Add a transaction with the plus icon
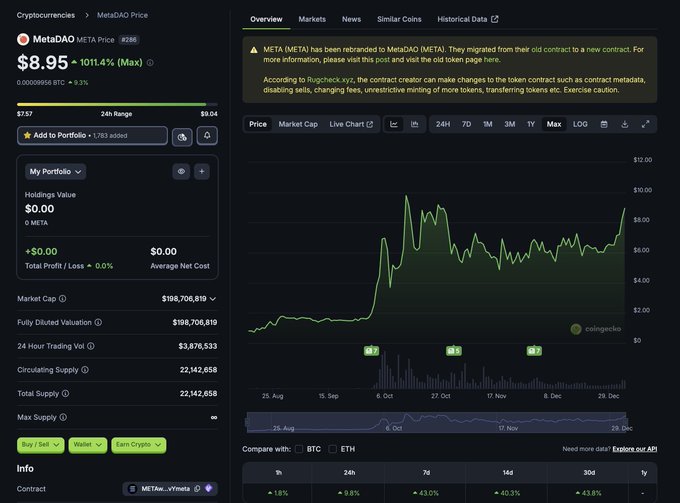 (x=202, y=172)
